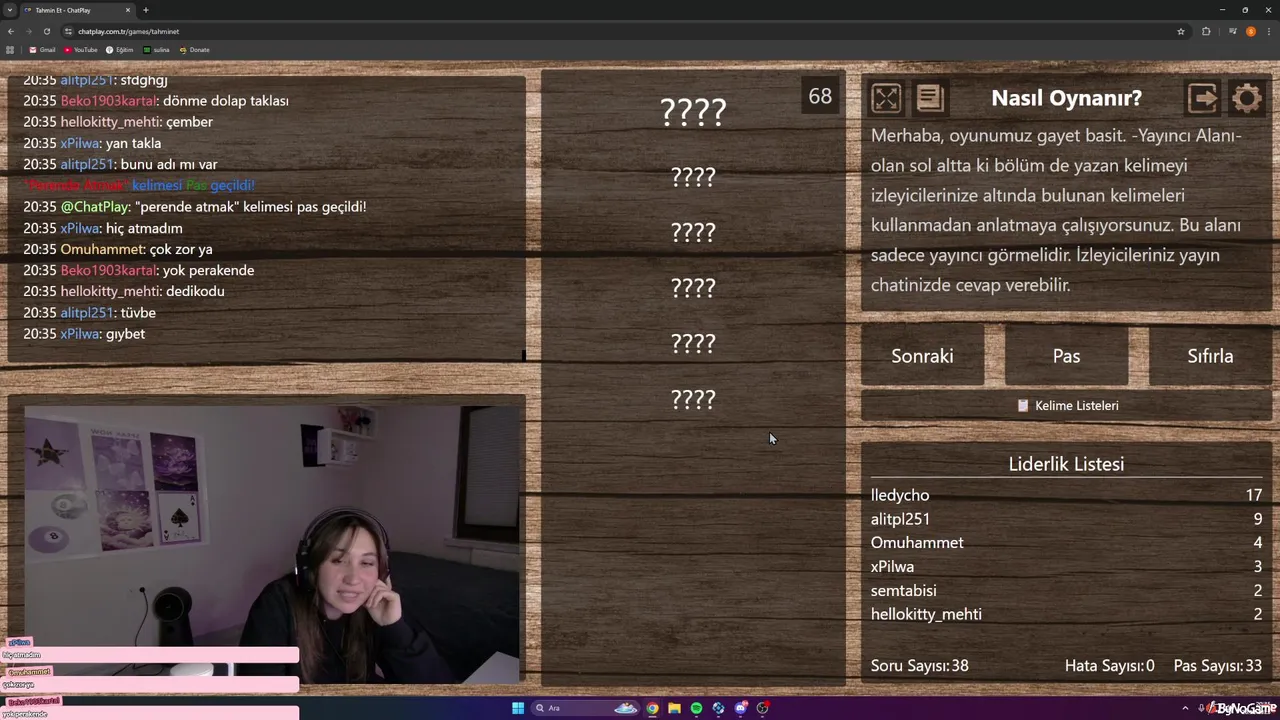Click the Hata Sayısı: 0 counter

(1109, 666)
